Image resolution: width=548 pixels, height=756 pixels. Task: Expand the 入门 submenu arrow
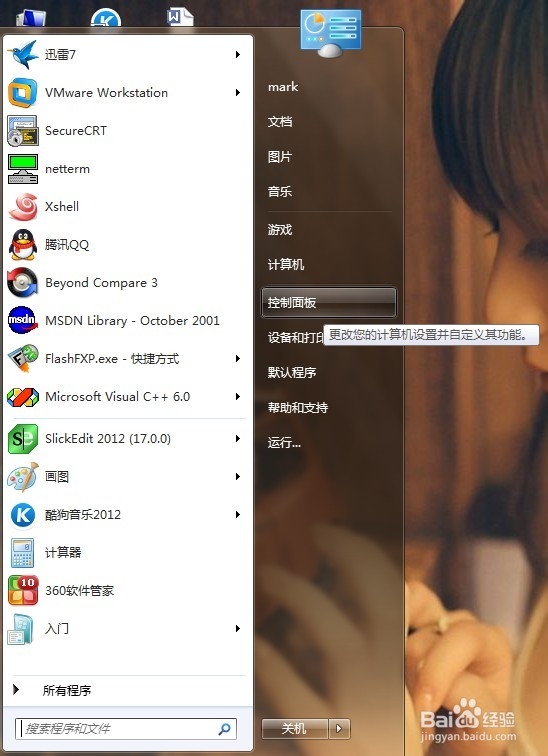pos(238,629)
